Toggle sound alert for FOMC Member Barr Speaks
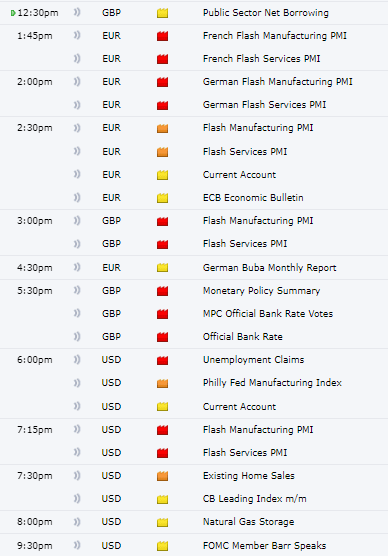Image resolution: width=388 pixels, height=556 pixels. tap(77, 545)
